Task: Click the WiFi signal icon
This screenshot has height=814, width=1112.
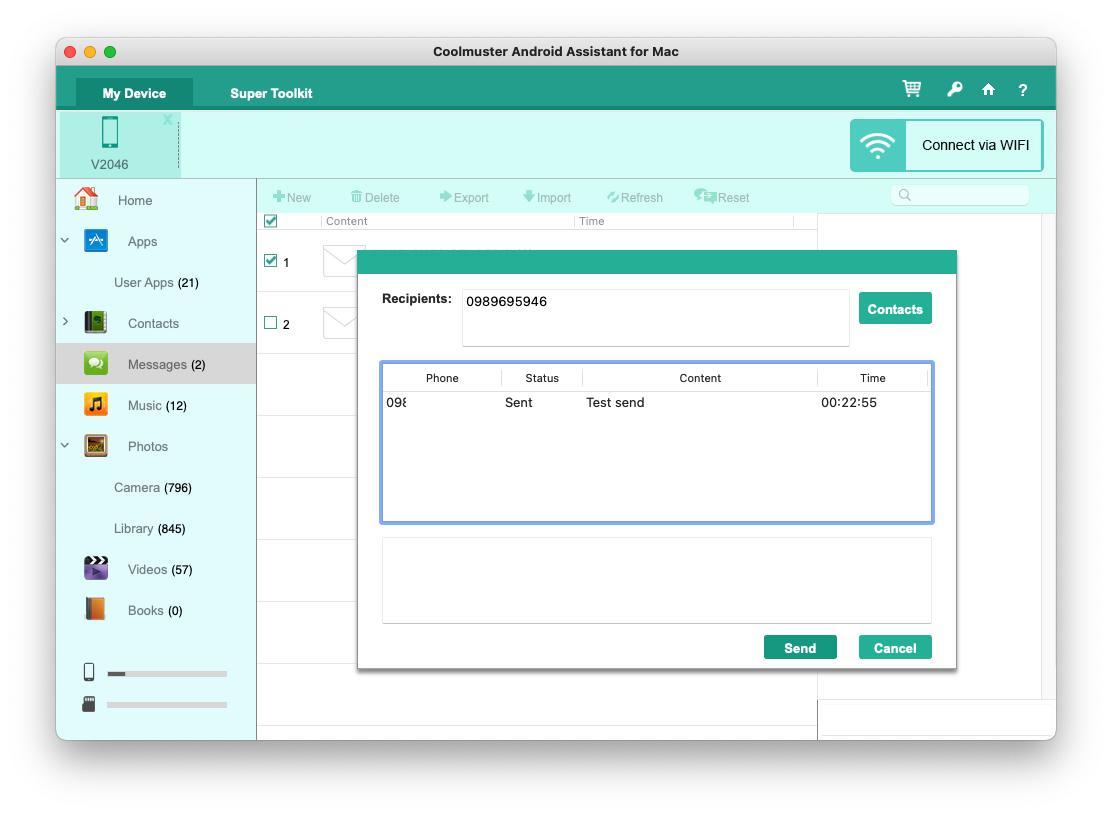Action: point(877,145)
